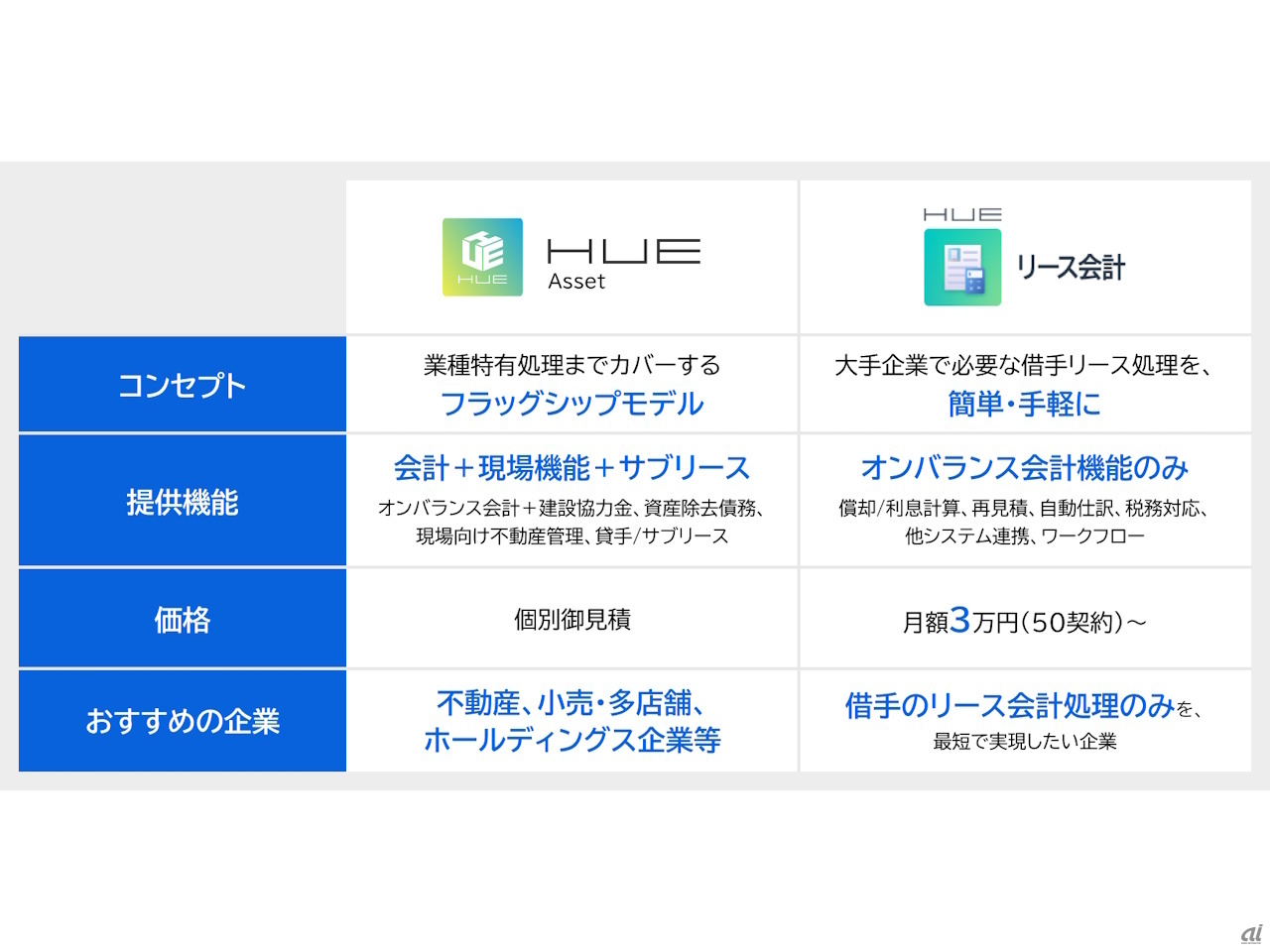Image resolution: width=1270 pixels, height=952 pixels.
Task: Select the コンセプト row header
Action: (183, 385)
